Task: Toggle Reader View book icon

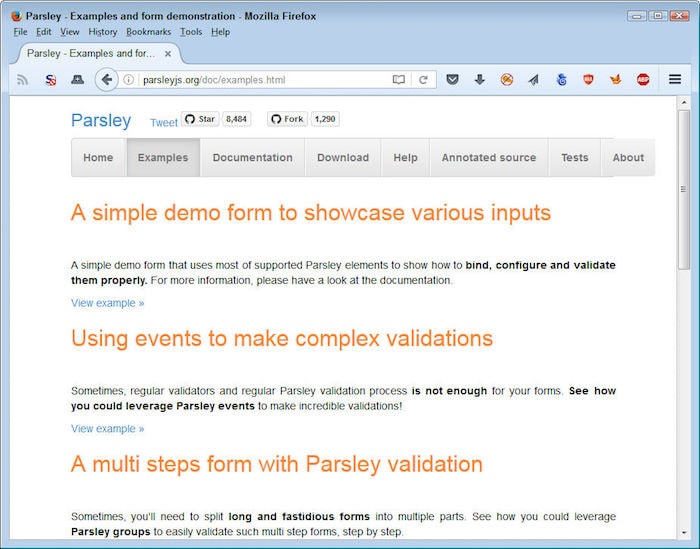Action: pos(399,80)
